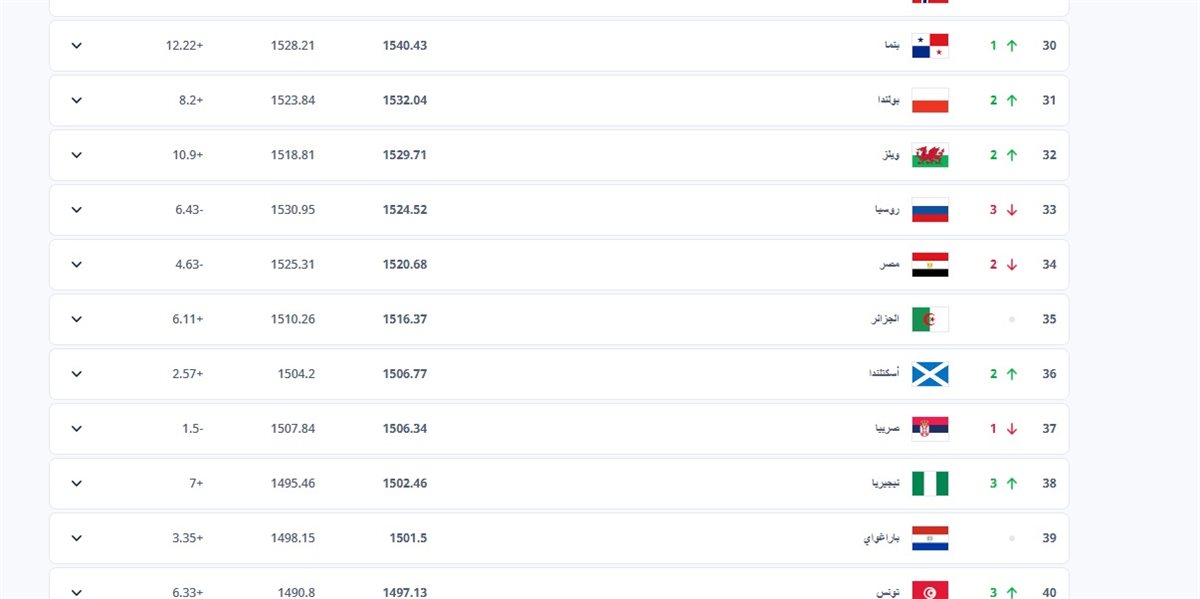Click the team name الجزائر
This screenshot has height=599, width=1200.
pyautogui.click(x=885, y=319)
